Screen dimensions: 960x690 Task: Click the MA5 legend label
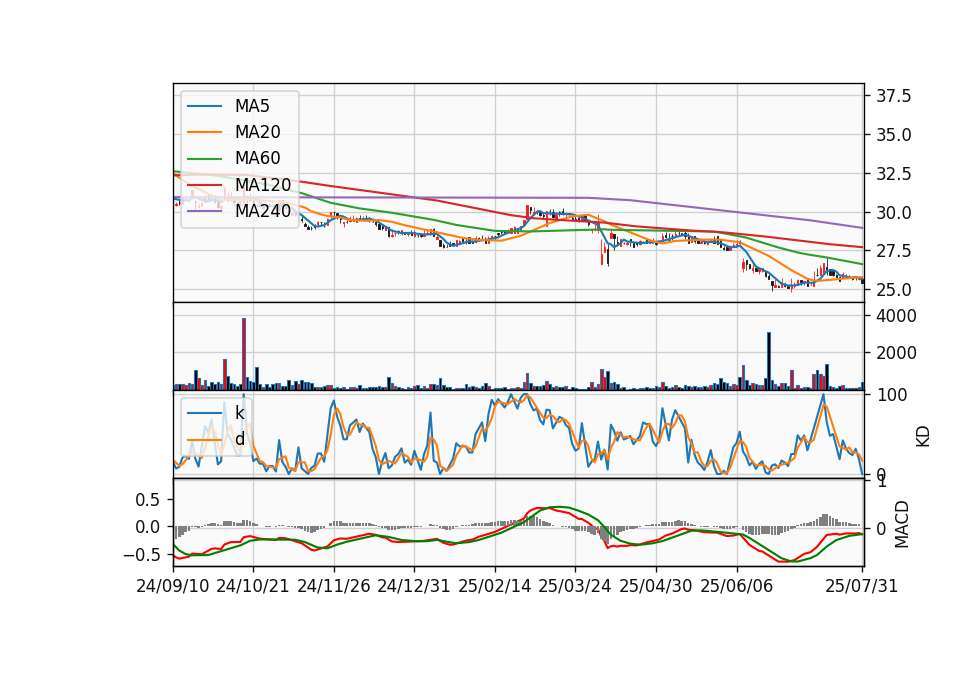[x=252, y=106]
